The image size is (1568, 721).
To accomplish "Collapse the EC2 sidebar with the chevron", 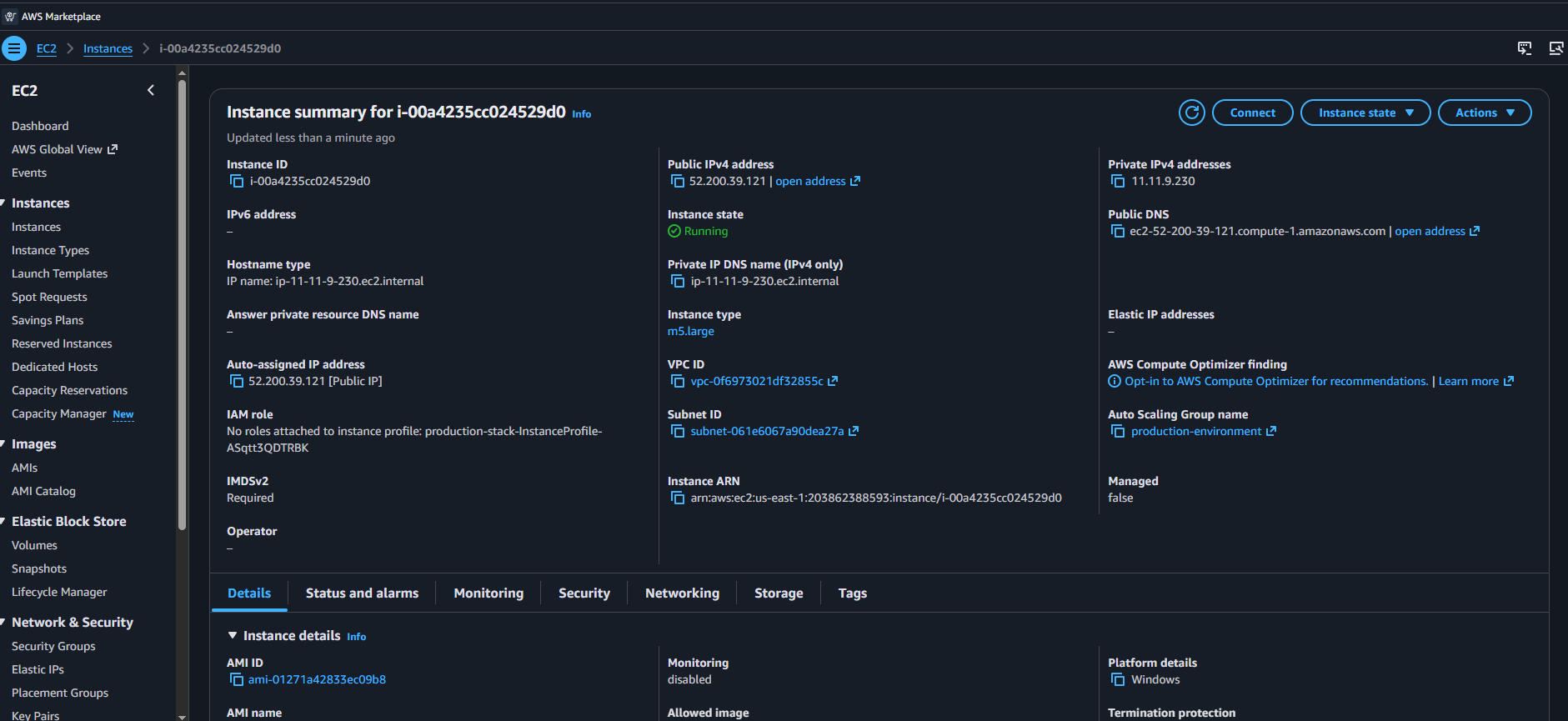I will pyautogui.click(x=151, y=90).
